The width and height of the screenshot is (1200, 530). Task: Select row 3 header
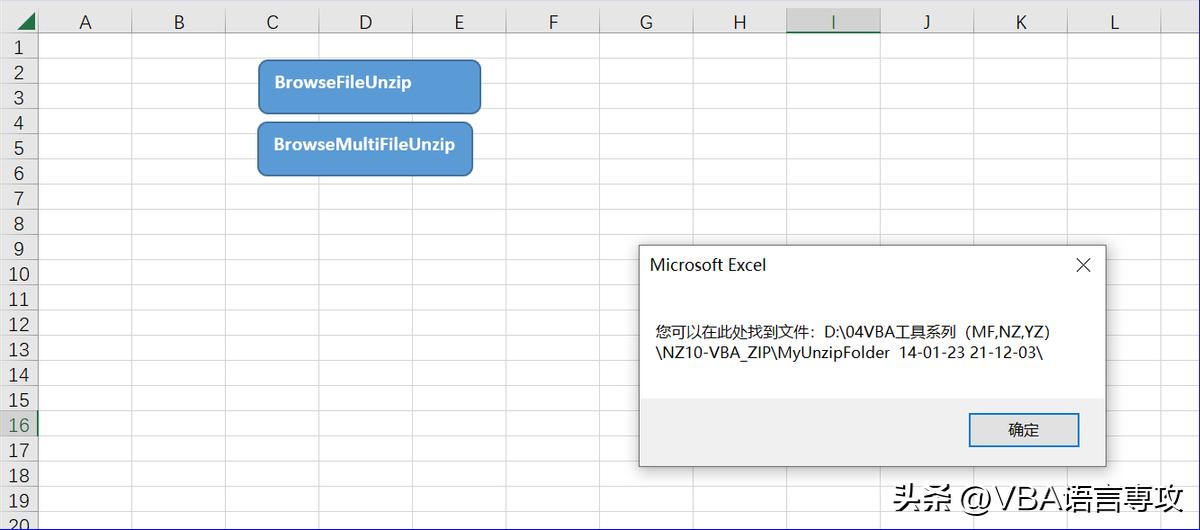[x=19, y=97]
